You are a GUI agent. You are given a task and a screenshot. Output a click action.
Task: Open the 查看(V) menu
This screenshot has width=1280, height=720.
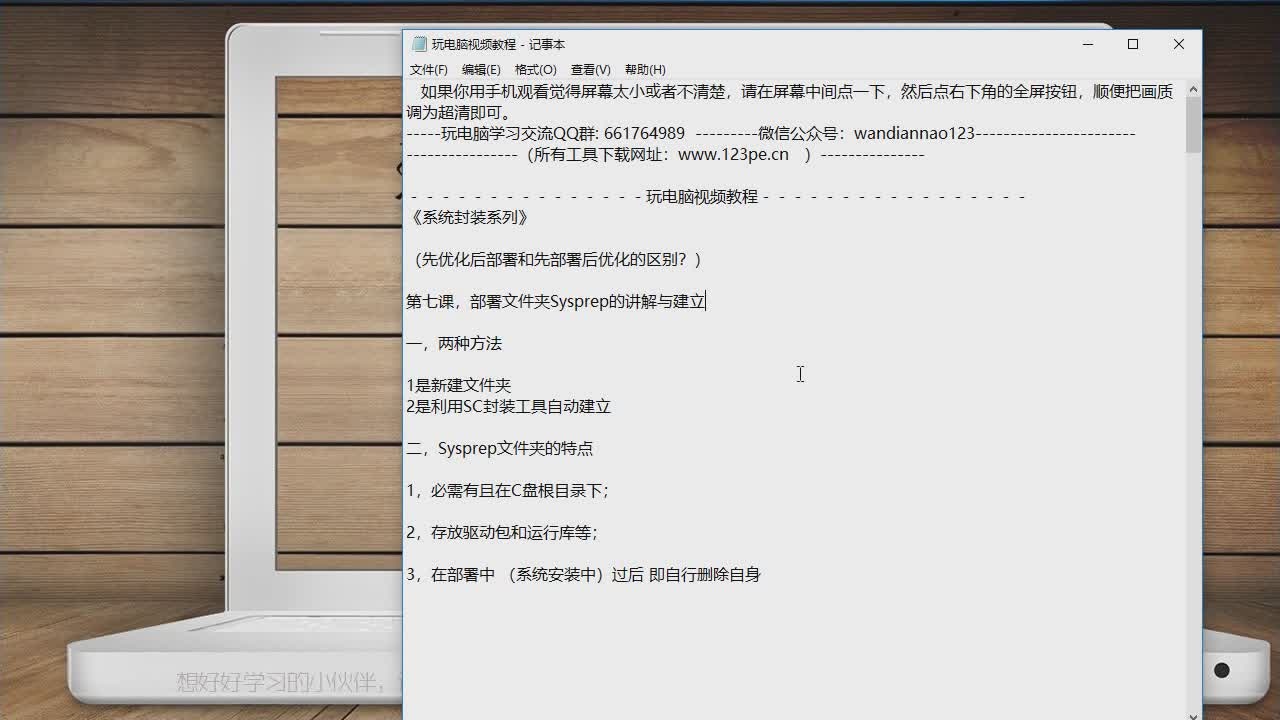point(590,70)
